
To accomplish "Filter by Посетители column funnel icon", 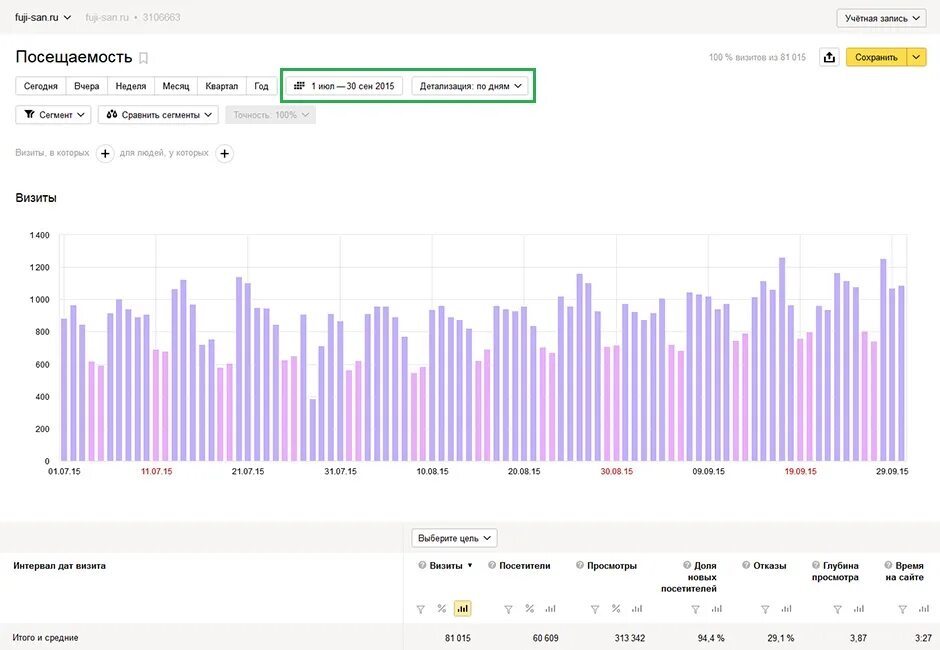I will [x=508, y=609].
